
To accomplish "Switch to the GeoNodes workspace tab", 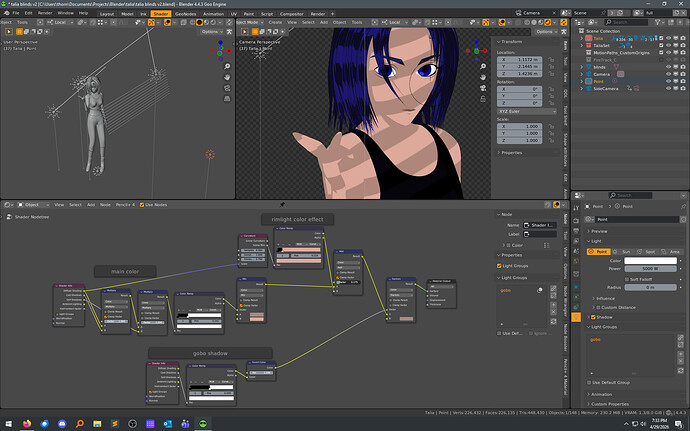I will pos(185,14).
